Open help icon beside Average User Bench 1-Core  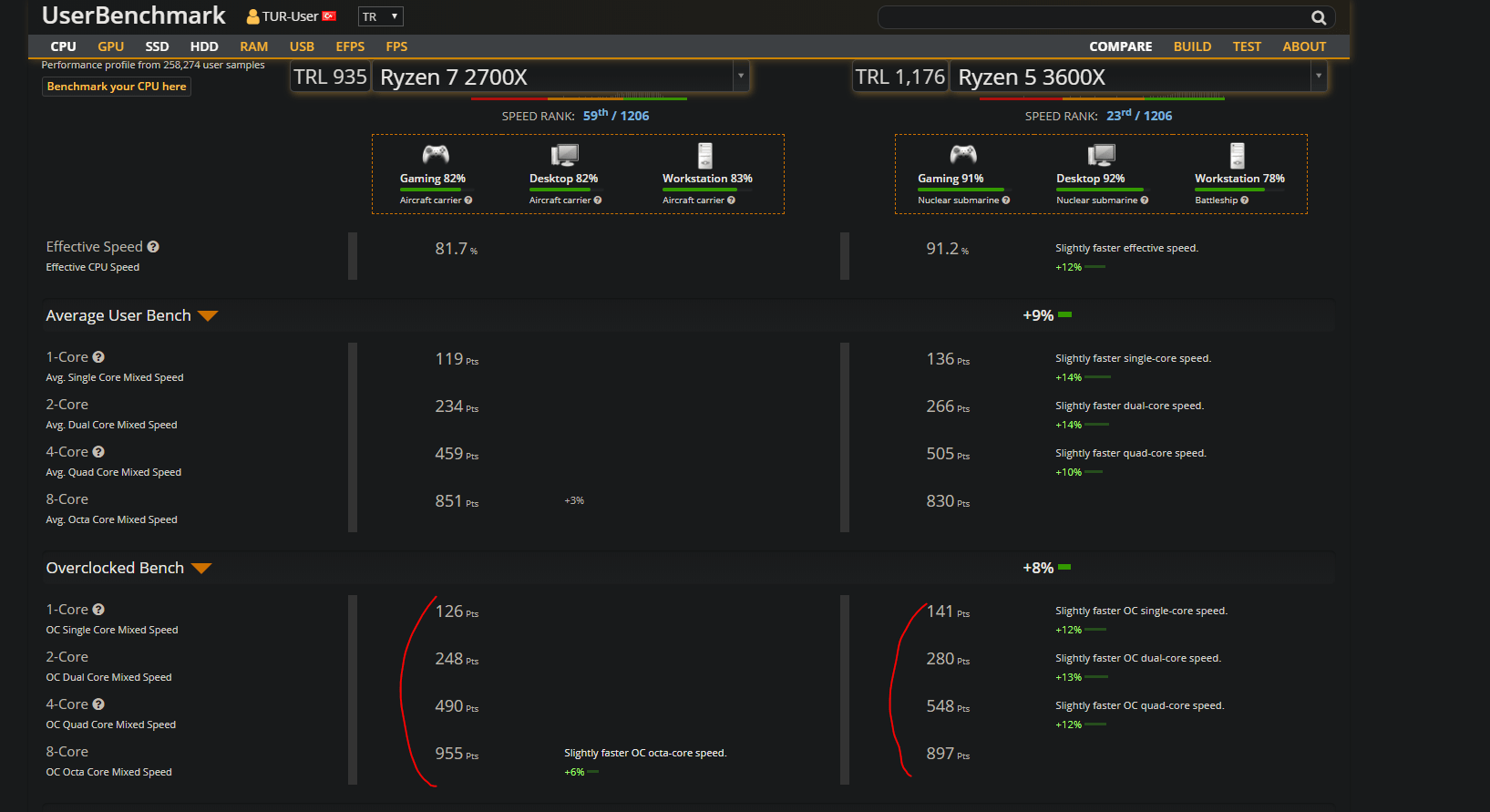(x=98, y=357)
